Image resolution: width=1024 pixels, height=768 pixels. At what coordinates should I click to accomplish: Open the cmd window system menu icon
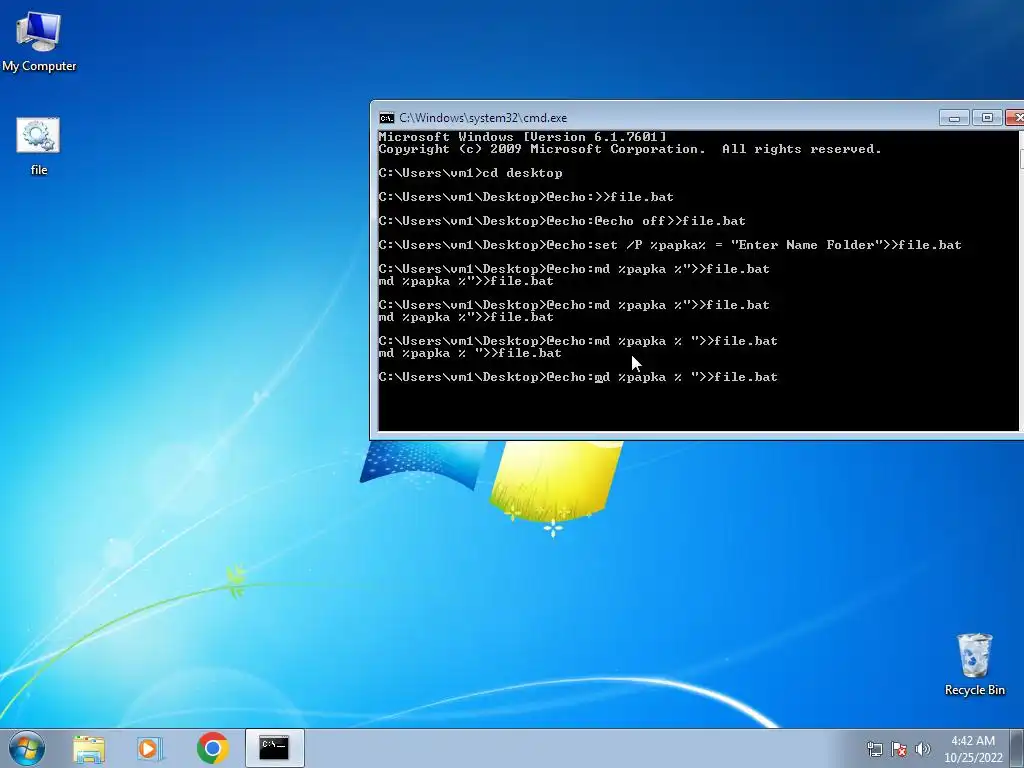[x=387, y=118]
